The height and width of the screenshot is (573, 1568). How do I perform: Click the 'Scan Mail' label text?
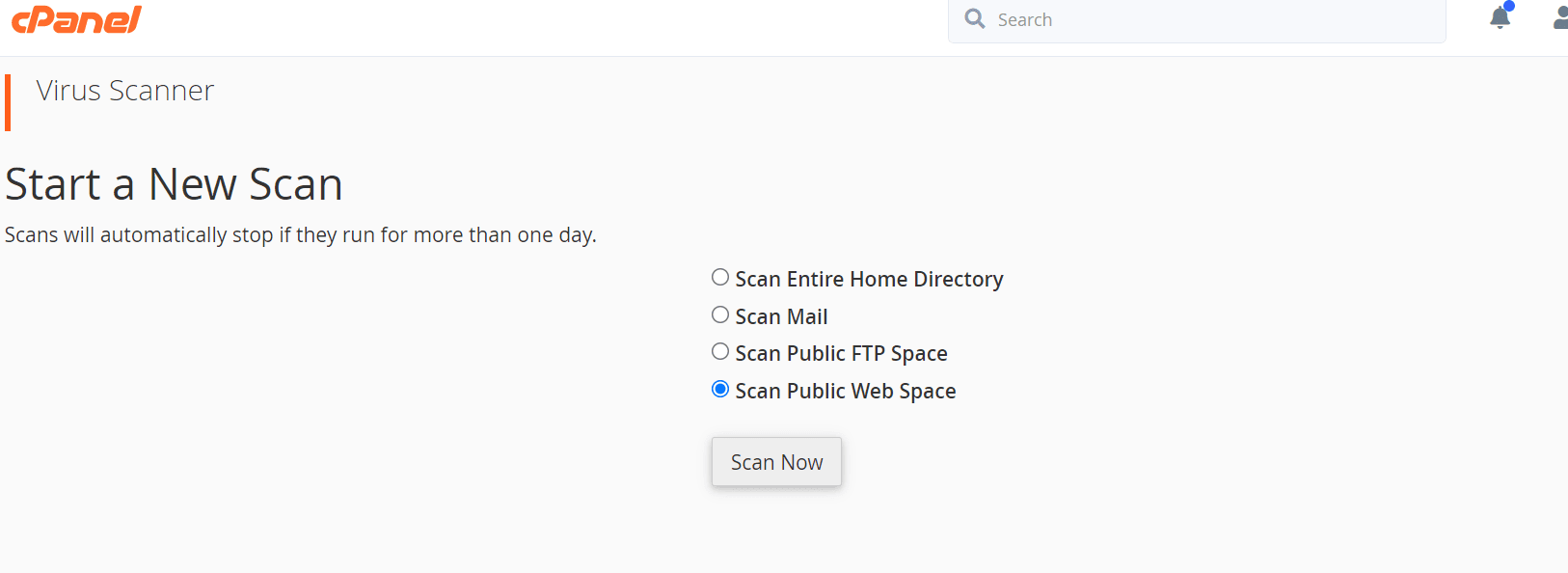coord(781,317)
